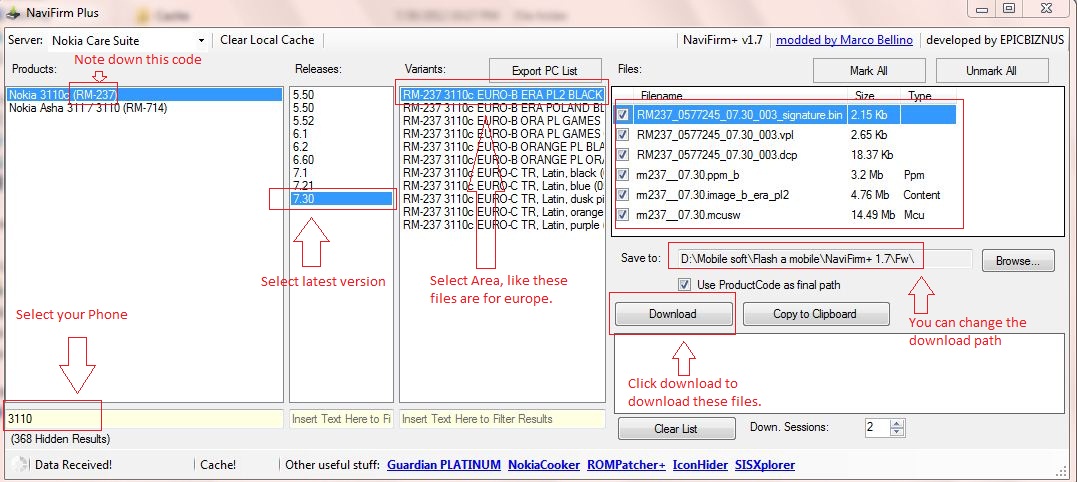
Task: Uncheck the 07.30_003.vpl file checkbox
Action: 623,135
